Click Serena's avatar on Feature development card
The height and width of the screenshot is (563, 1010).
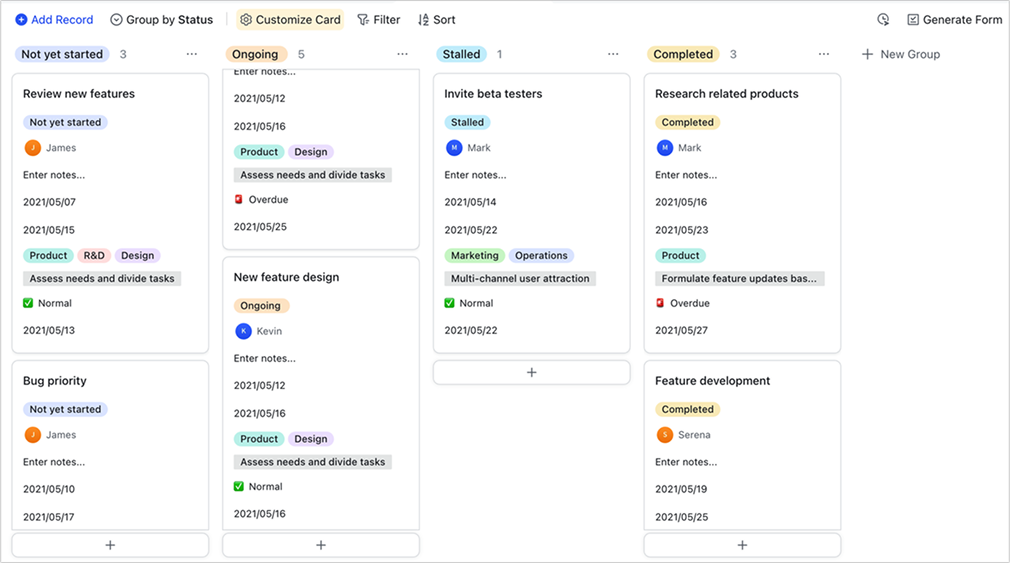click(x=665, y=435)
